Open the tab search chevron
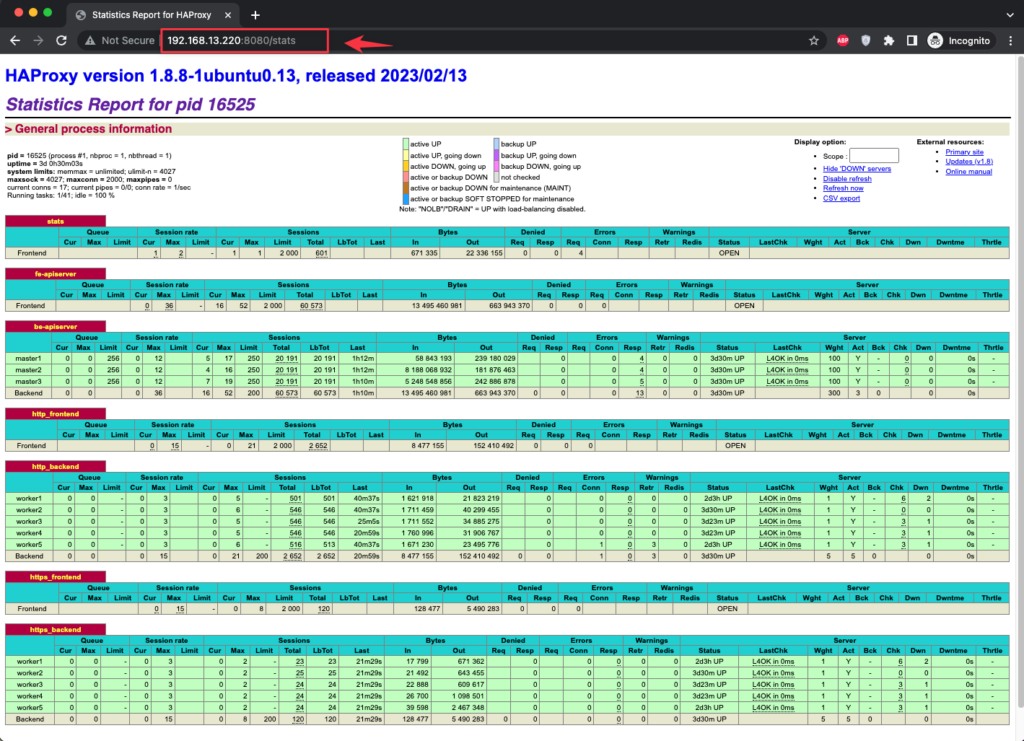1024x741 pixels. [1010, 14]
